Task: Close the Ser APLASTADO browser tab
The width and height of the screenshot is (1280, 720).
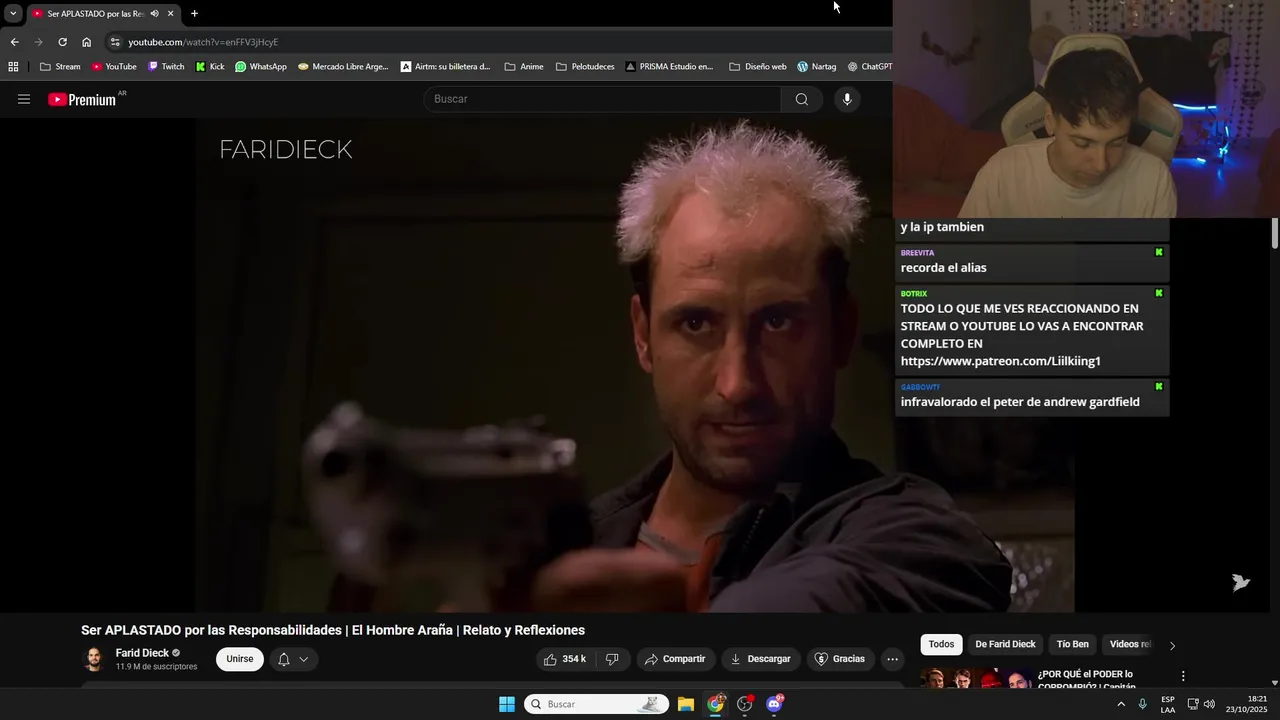Action: [x=170, y=14]
